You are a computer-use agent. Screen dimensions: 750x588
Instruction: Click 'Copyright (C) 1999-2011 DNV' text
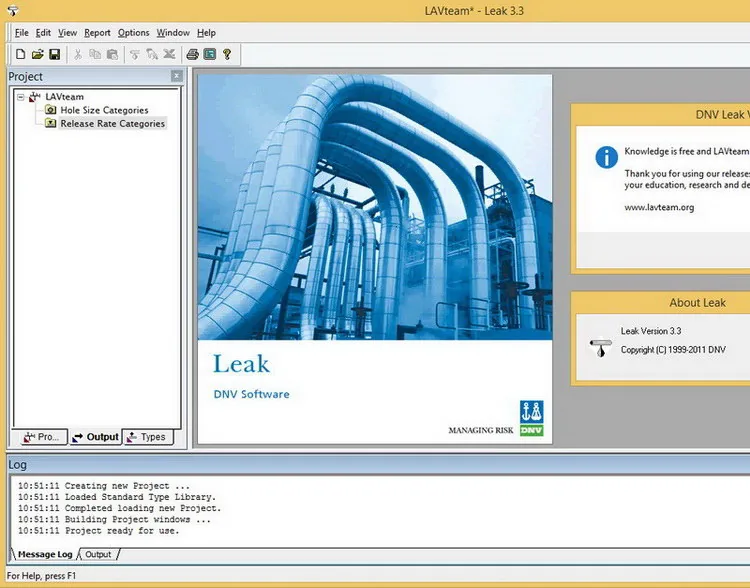coord(673,350)
